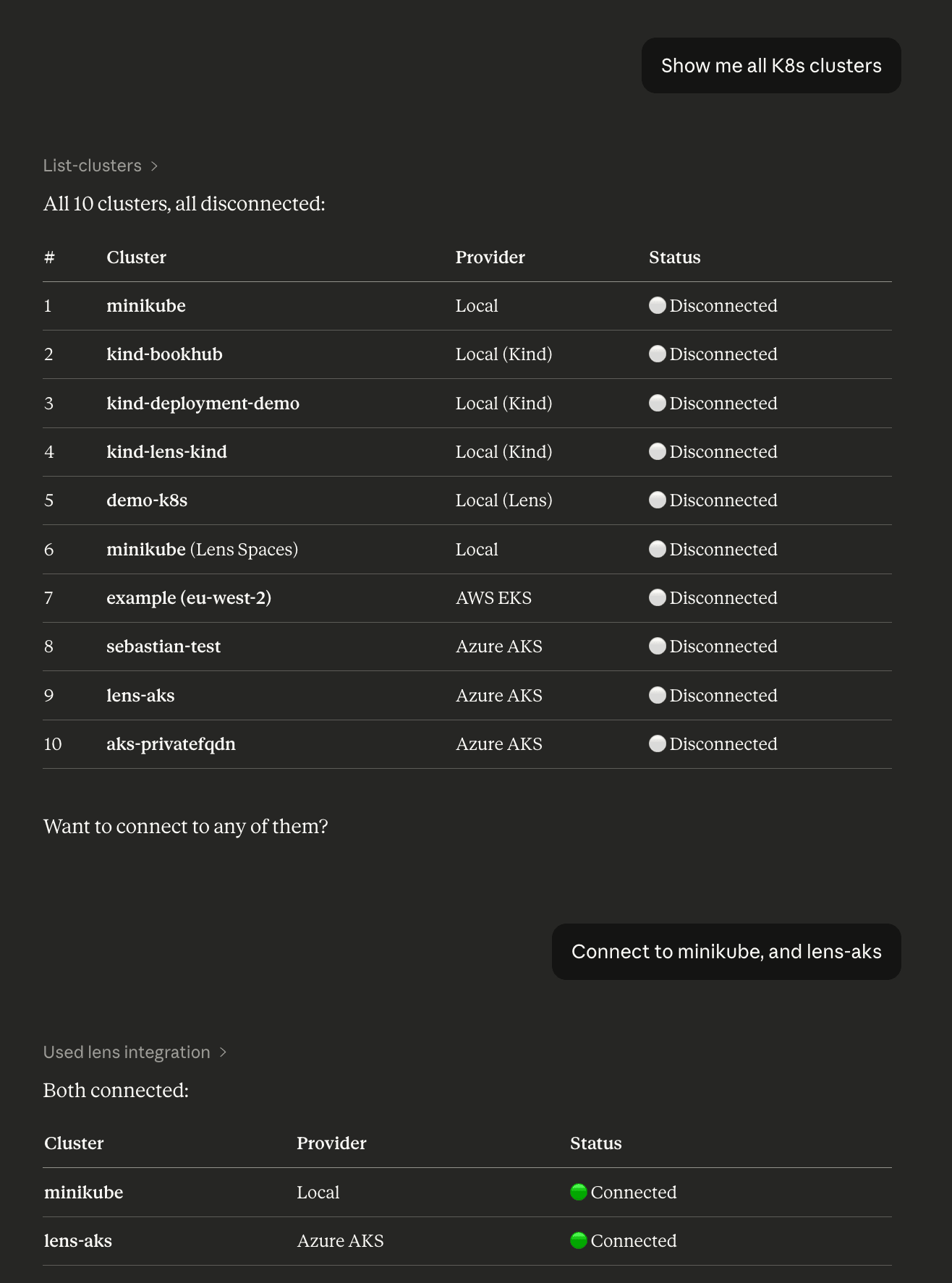Click the green Connected indicator for lens-aks
The height and width of the screenshot is (1283, 952).
coord(578,1240)
